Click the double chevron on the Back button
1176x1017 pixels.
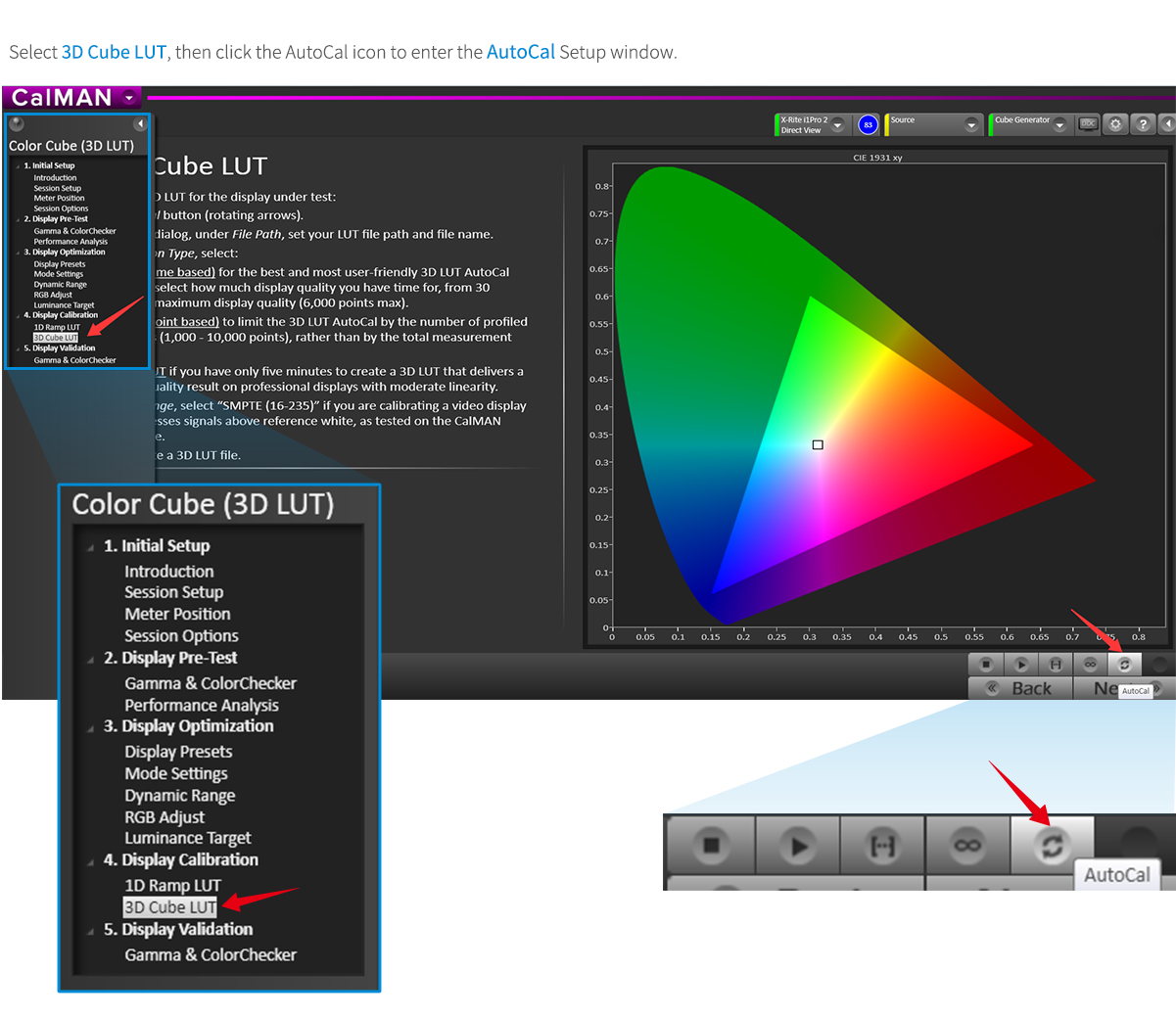click(x=992, y=688)
